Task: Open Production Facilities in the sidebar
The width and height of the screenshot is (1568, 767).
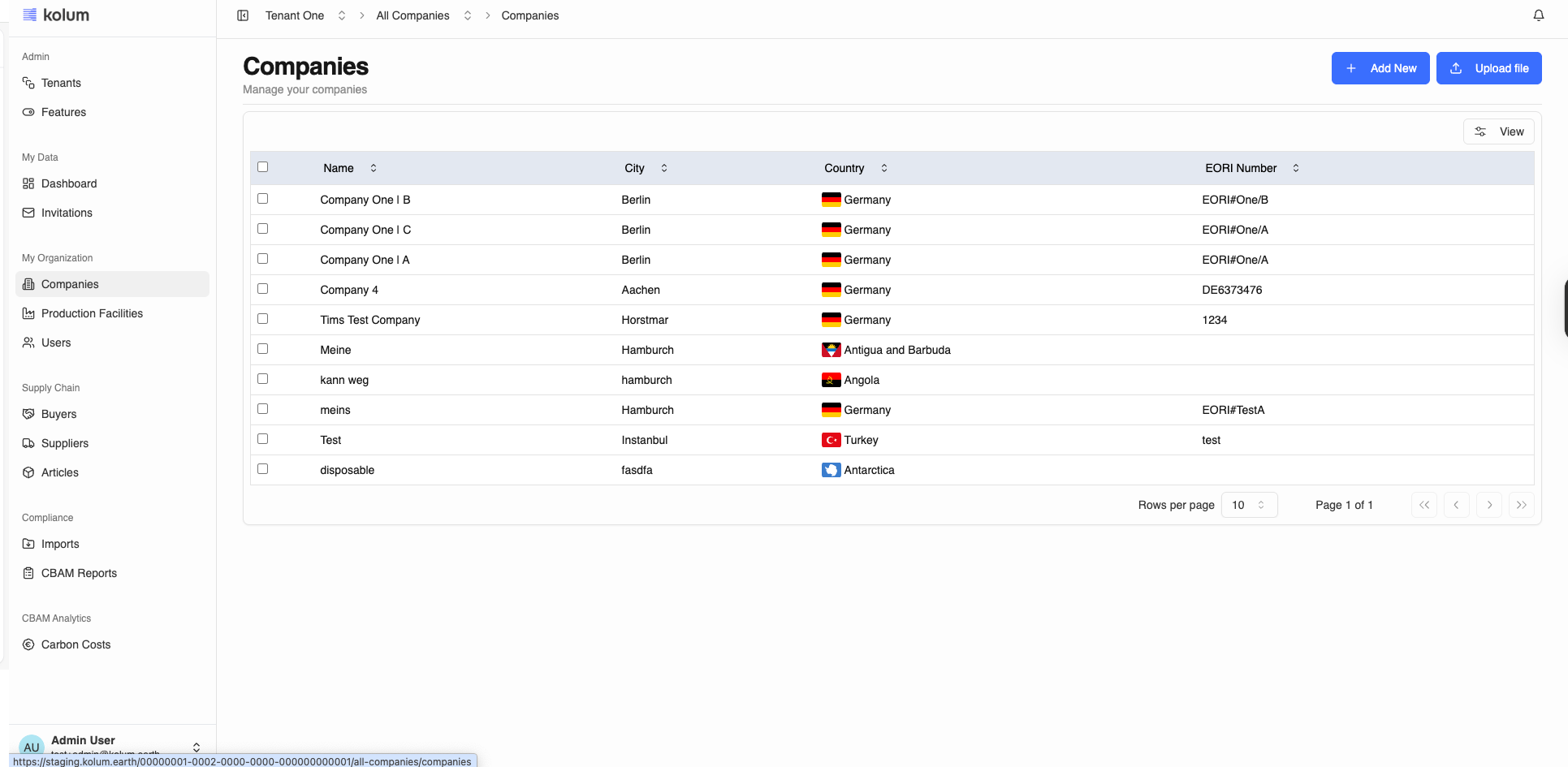Action: (92, 313)
